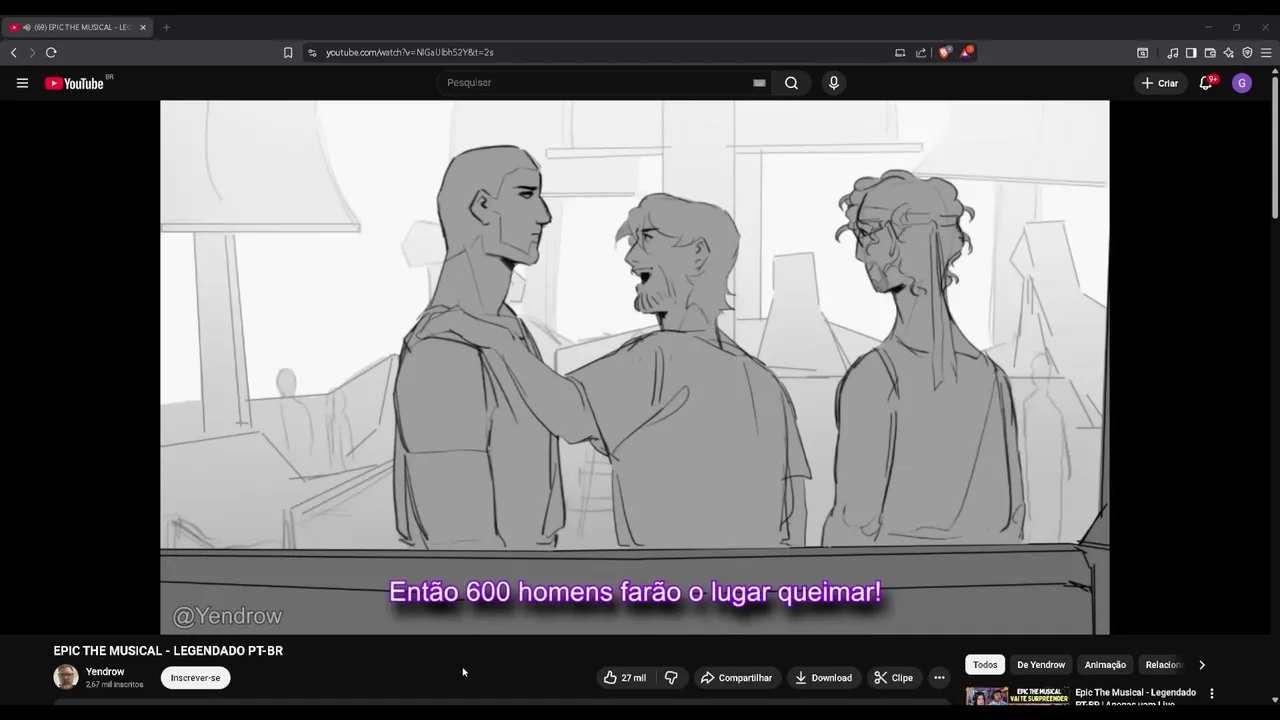Open YouTube notifications bell
The height and width of the screenshot is (720, 1280).
(x=1206, y=83)
